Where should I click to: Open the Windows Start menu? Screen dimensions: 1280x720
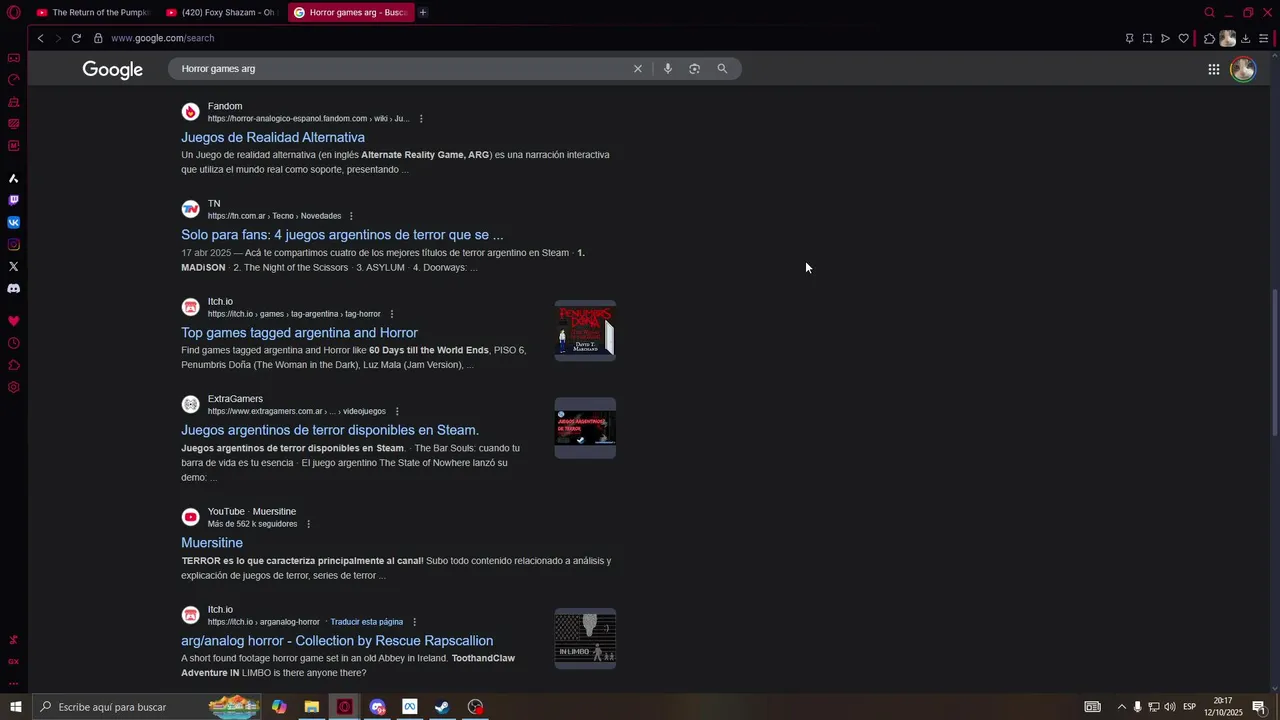pos(15,707)
